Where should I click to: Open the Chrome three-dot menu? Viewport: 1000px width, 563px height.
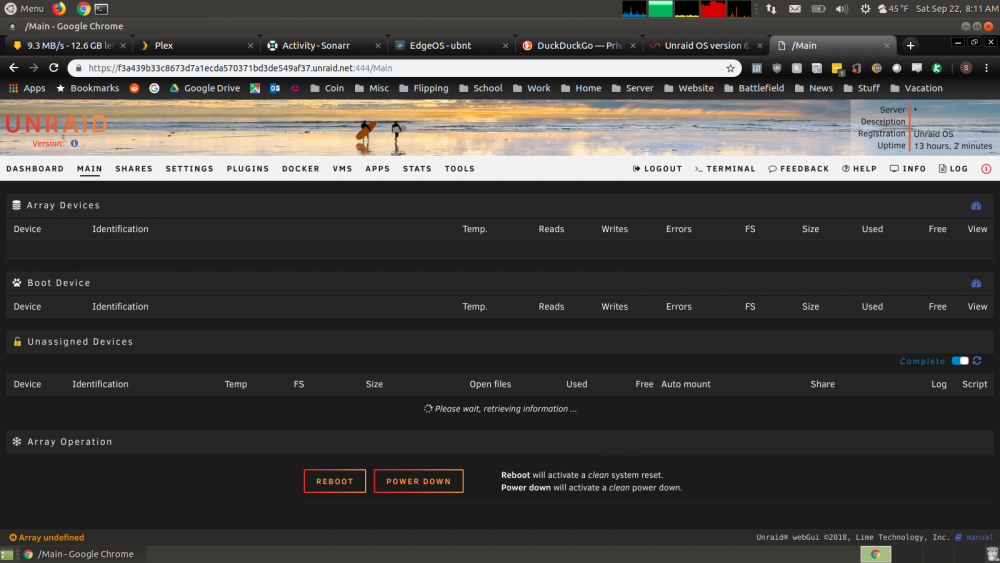coord(986,68)
